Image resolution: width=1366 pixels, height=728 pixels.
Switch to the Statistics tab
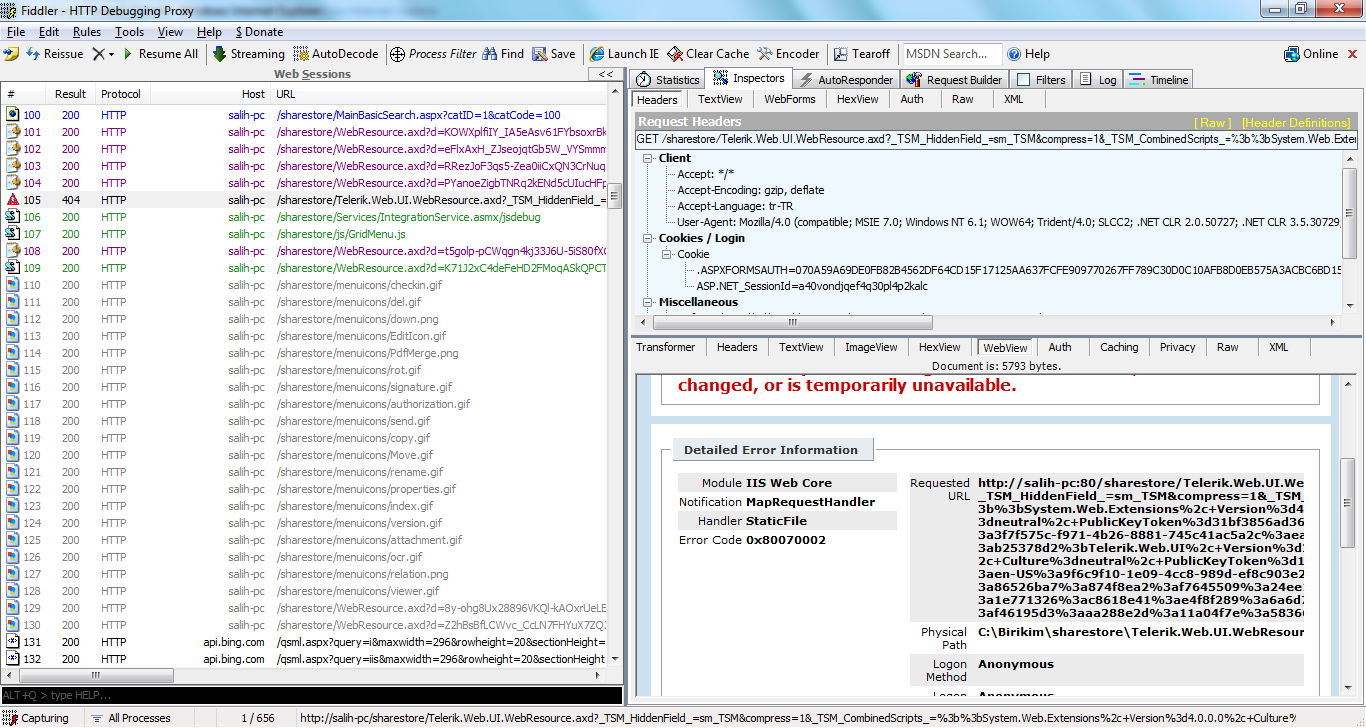667,80
